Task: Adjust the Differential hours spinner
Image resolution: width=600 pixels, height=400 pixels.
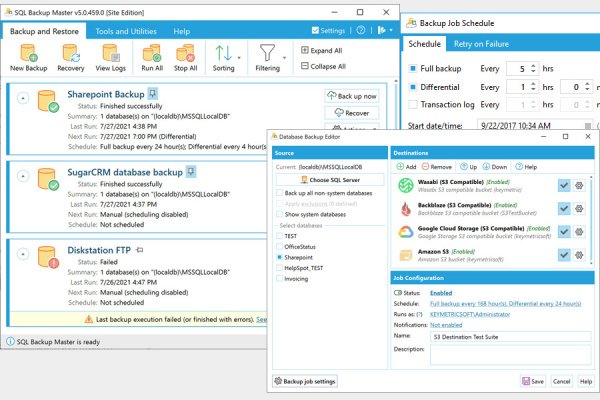Action: click(533, 87)
